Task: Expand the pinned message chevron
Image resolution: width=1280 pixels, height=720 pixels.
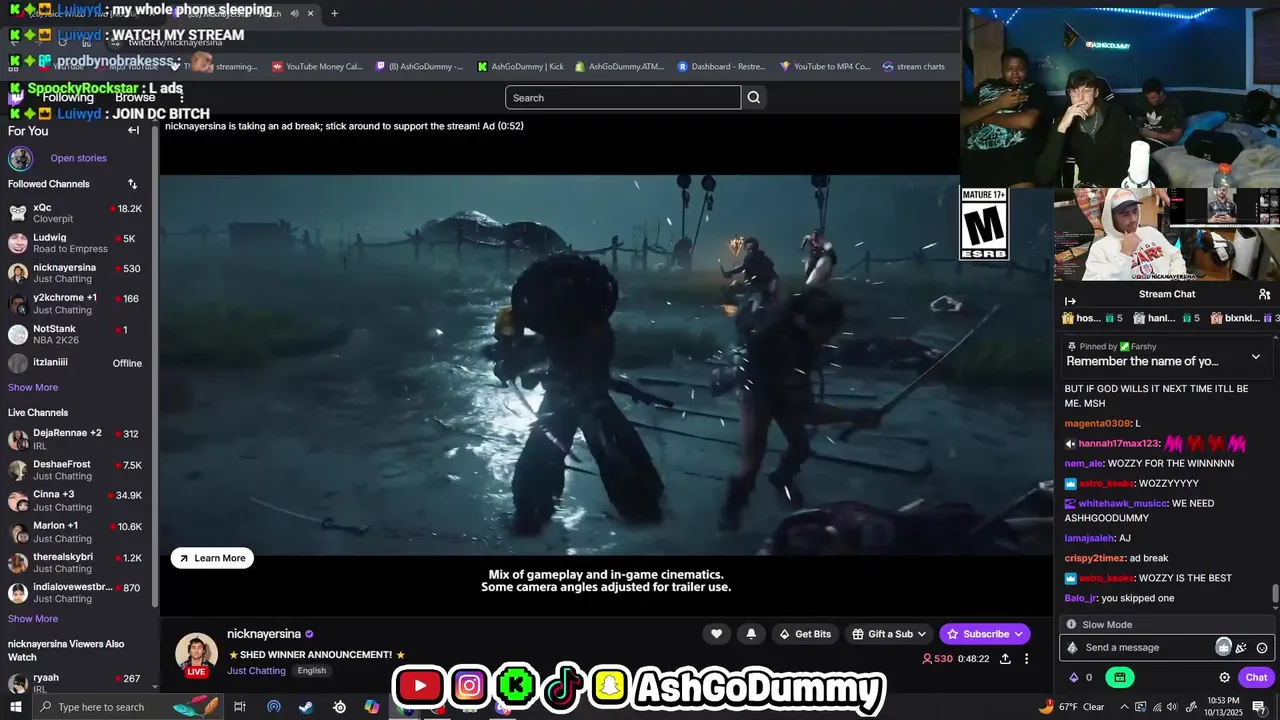Action: pos(1256,357)
